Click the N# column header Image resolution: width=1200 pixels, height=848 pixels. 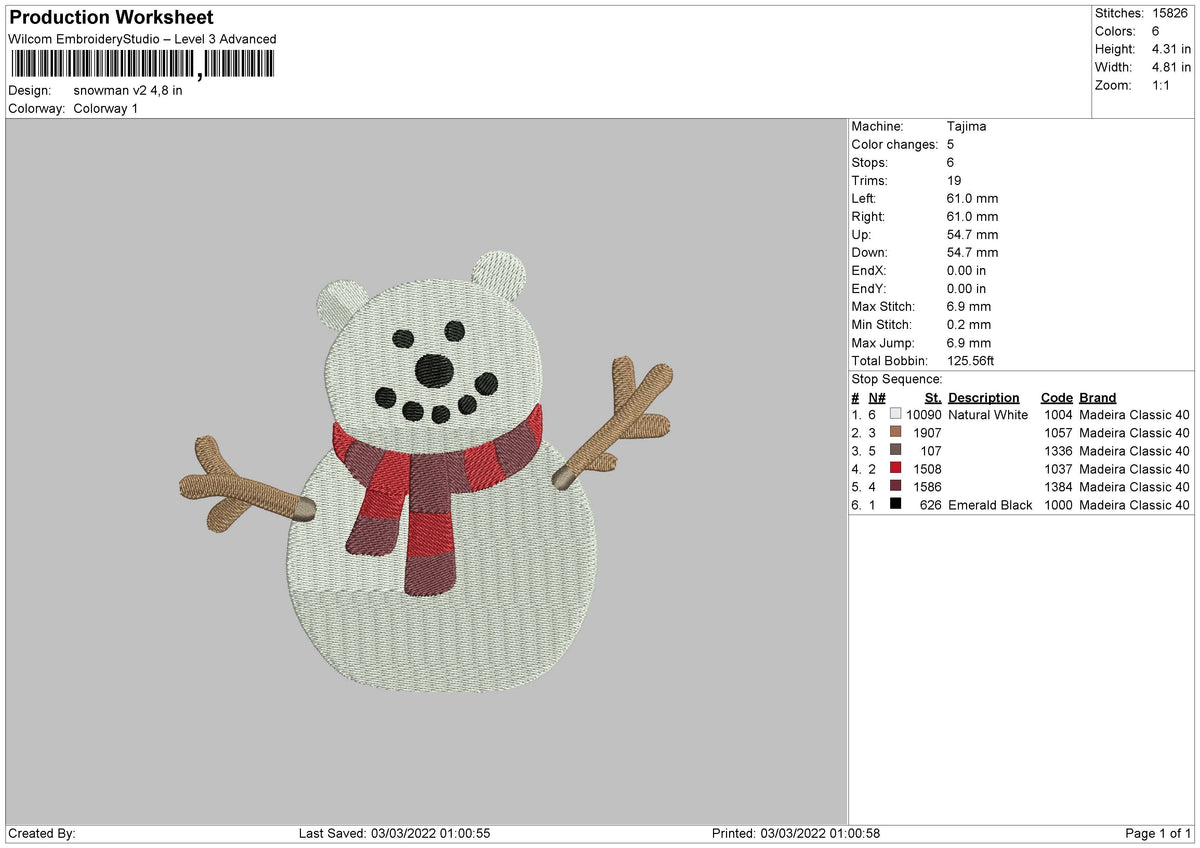click(x=877, y=397)
